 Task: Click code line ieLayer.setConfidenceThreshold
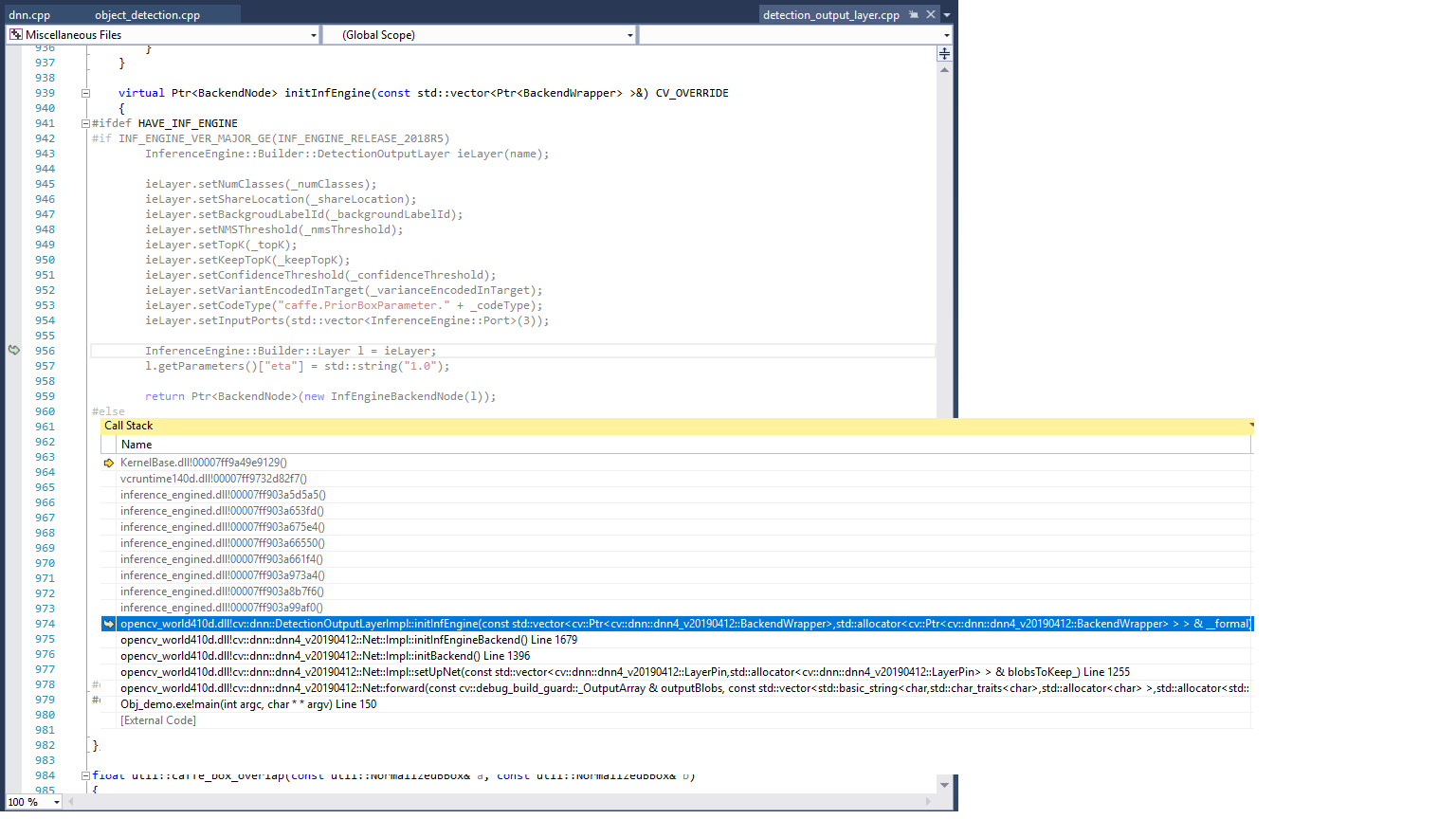[x=320, y=275]
